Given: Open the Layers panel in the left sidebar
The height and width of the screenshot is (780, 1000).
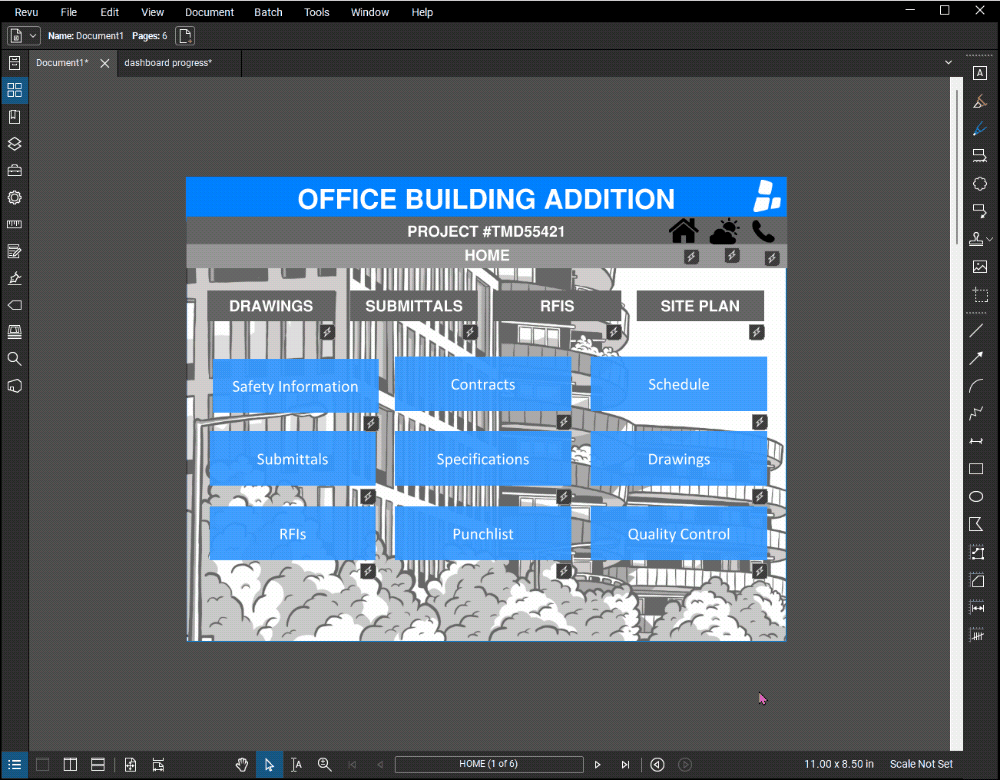Looking at the screenshot, I should pos(14,143).
